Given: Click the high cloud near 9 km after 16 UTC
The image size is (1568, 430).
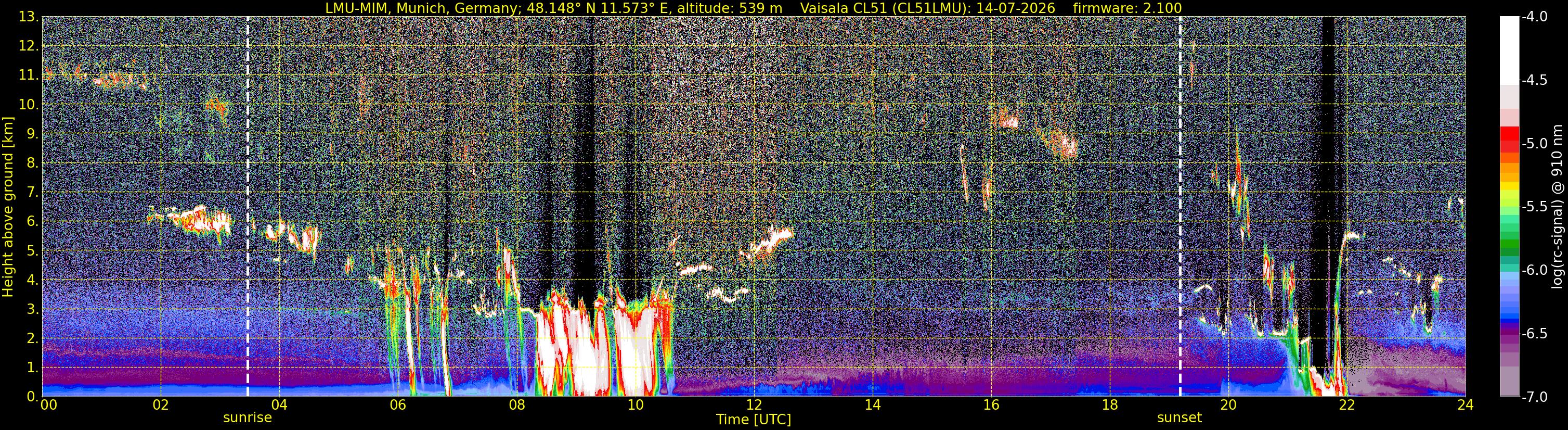Looking at the screenshot, I should (1006, 118).
